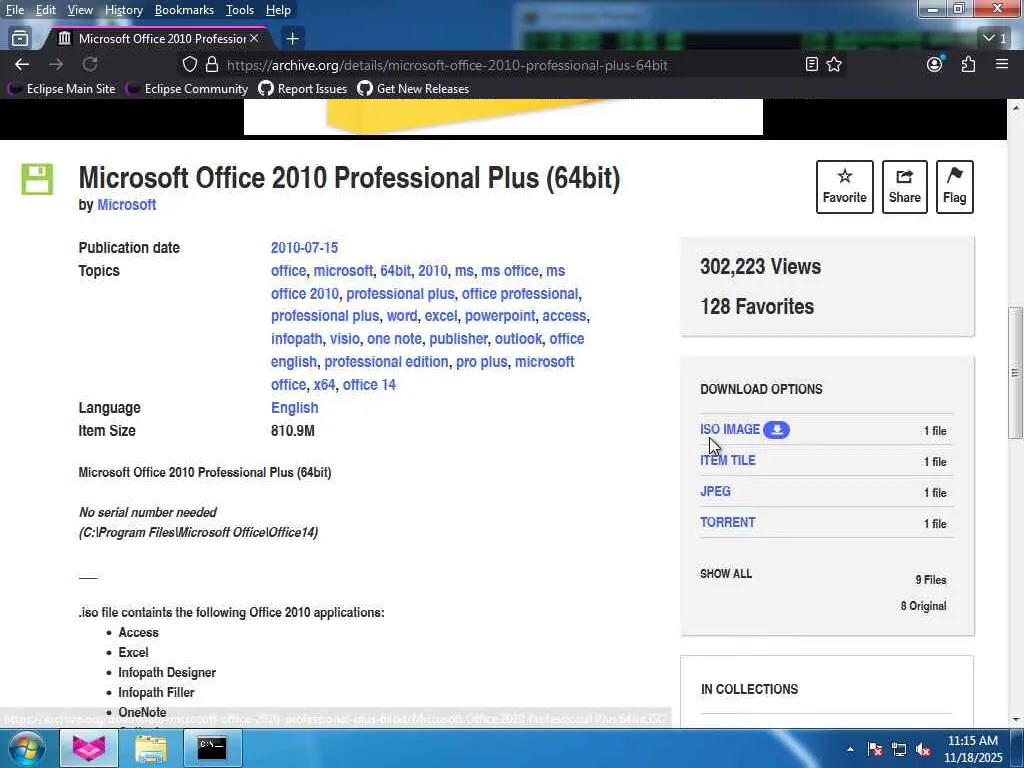Click the green software floppy-disk icon
Viewport: 1024px width, 768px height.
[37, 179]
